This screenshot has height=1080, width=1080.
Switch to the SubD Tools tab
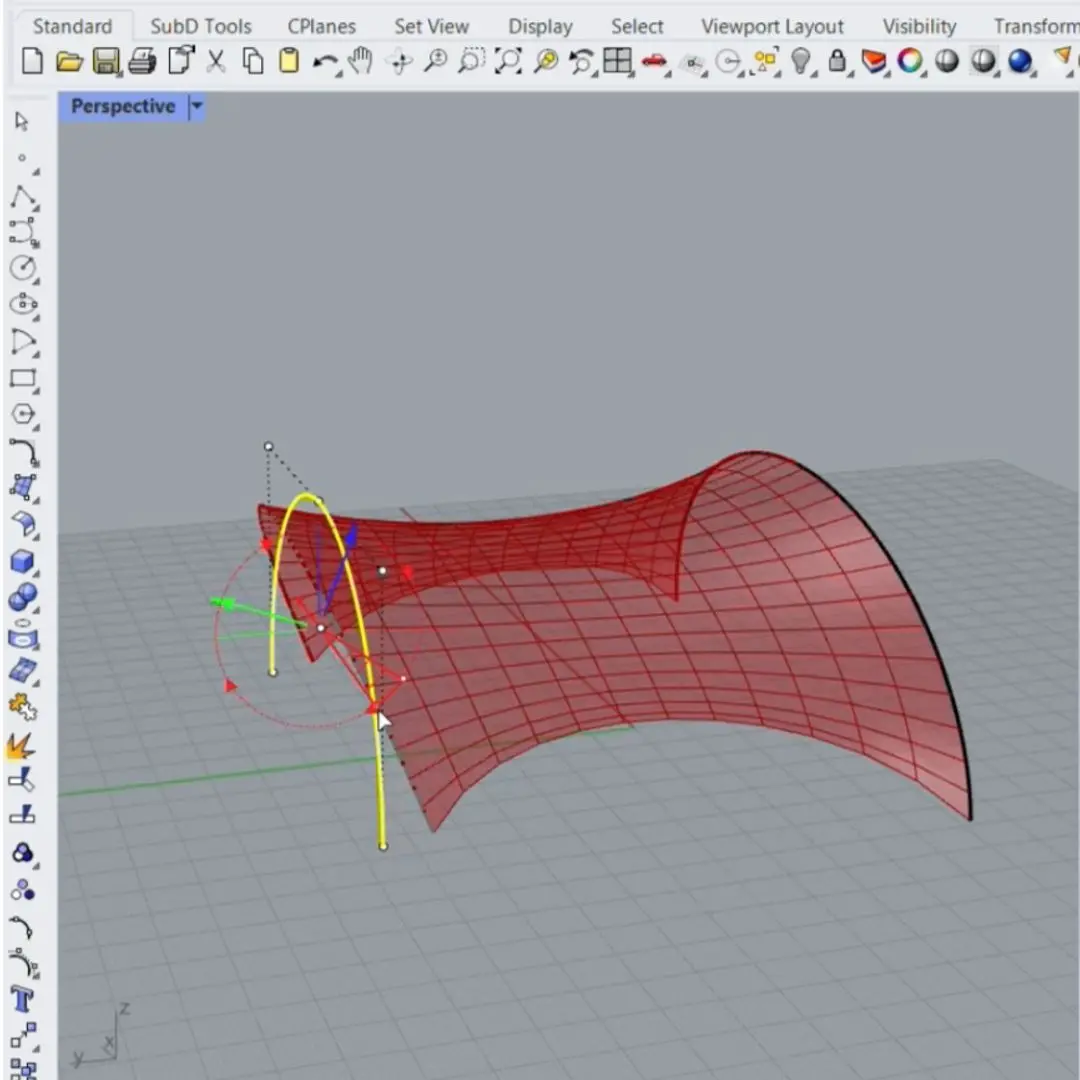tap(200, 26)
